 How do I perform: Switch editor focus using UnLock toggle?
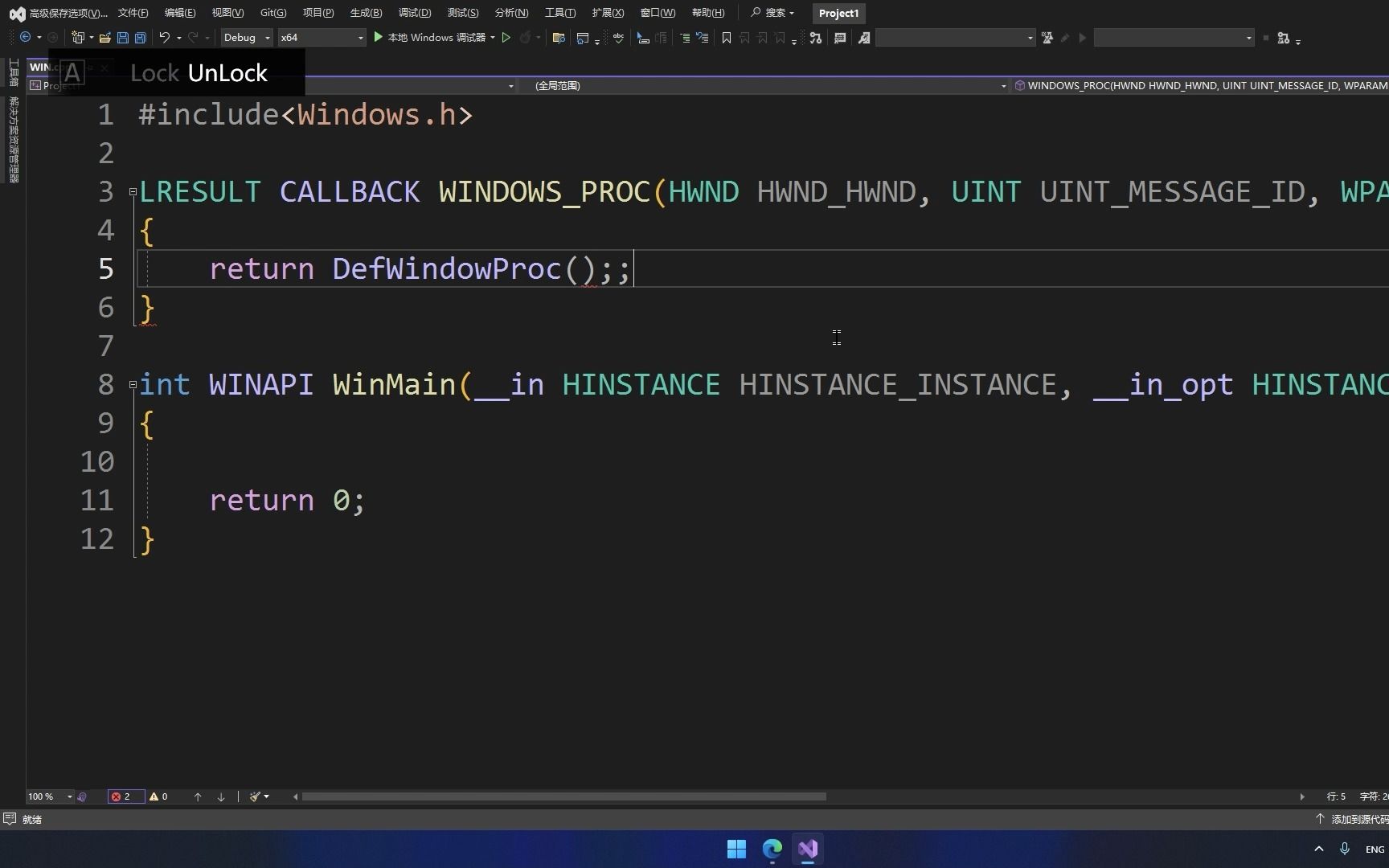click(227, 72)
